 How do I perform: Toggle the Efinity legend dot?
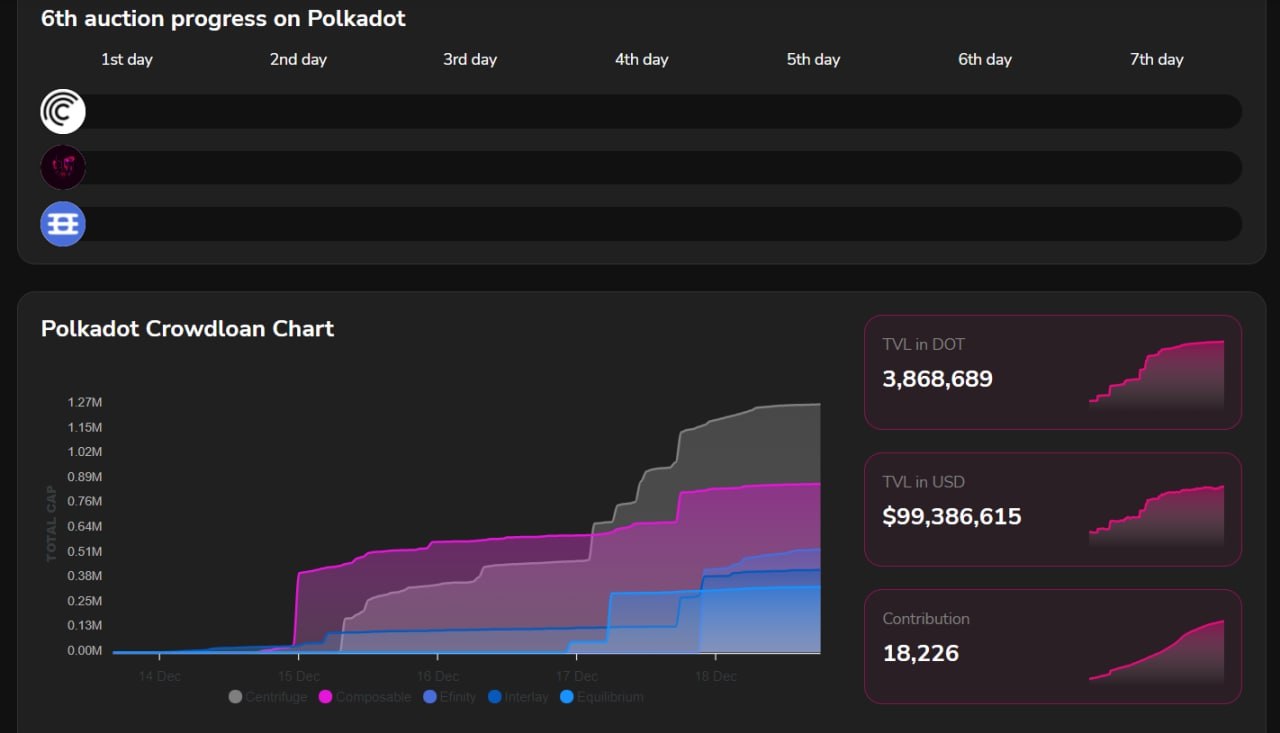429,697
